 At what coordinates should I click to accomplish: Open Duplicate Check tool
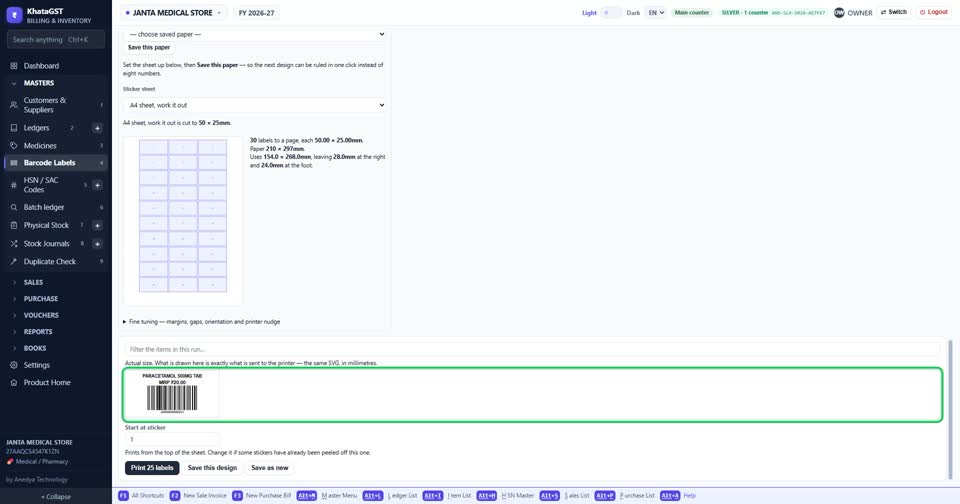coord(56,261)
